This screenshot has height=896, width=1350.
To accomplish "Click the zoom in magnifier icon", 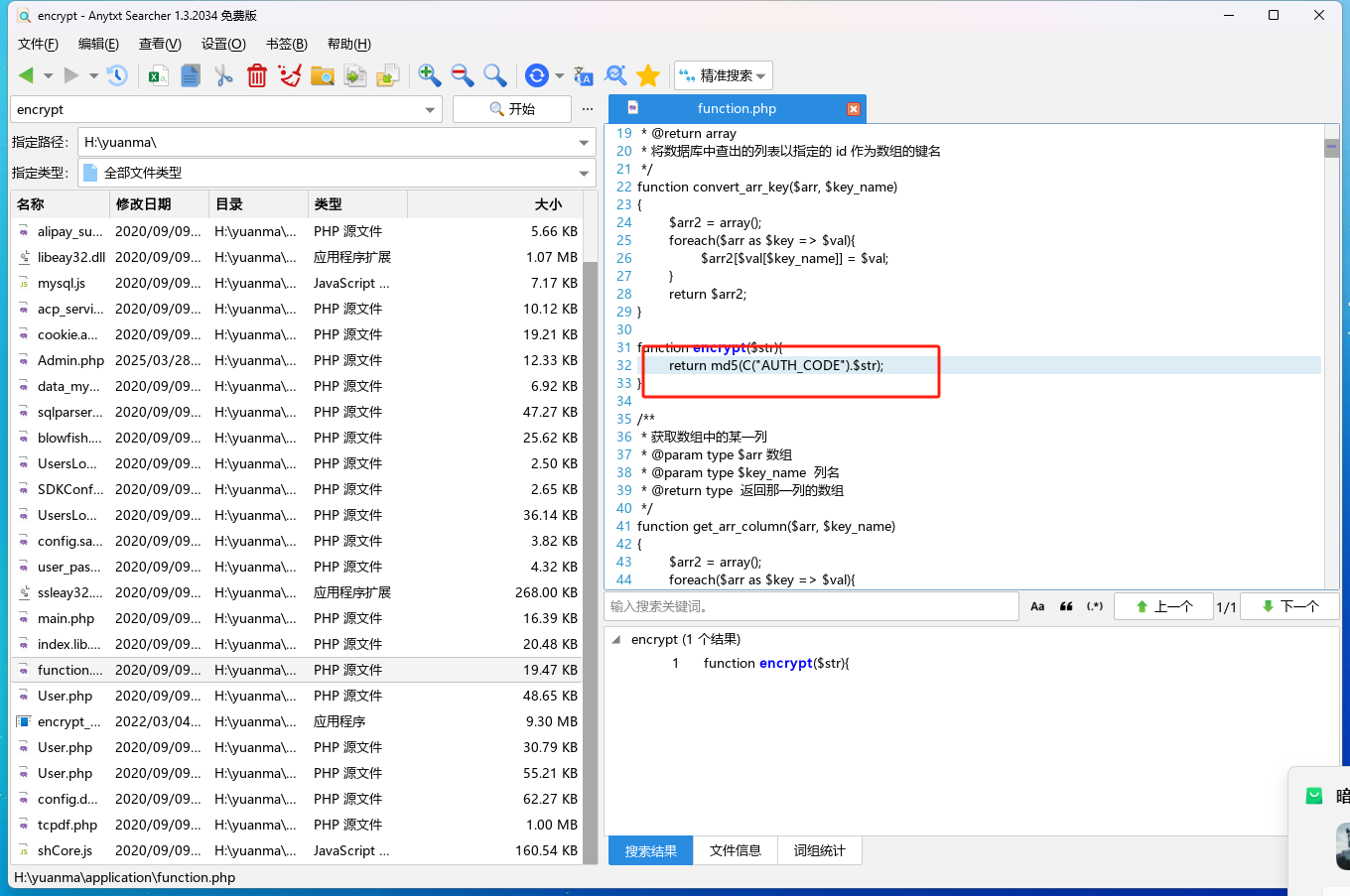I will click(x=429, y=75).
